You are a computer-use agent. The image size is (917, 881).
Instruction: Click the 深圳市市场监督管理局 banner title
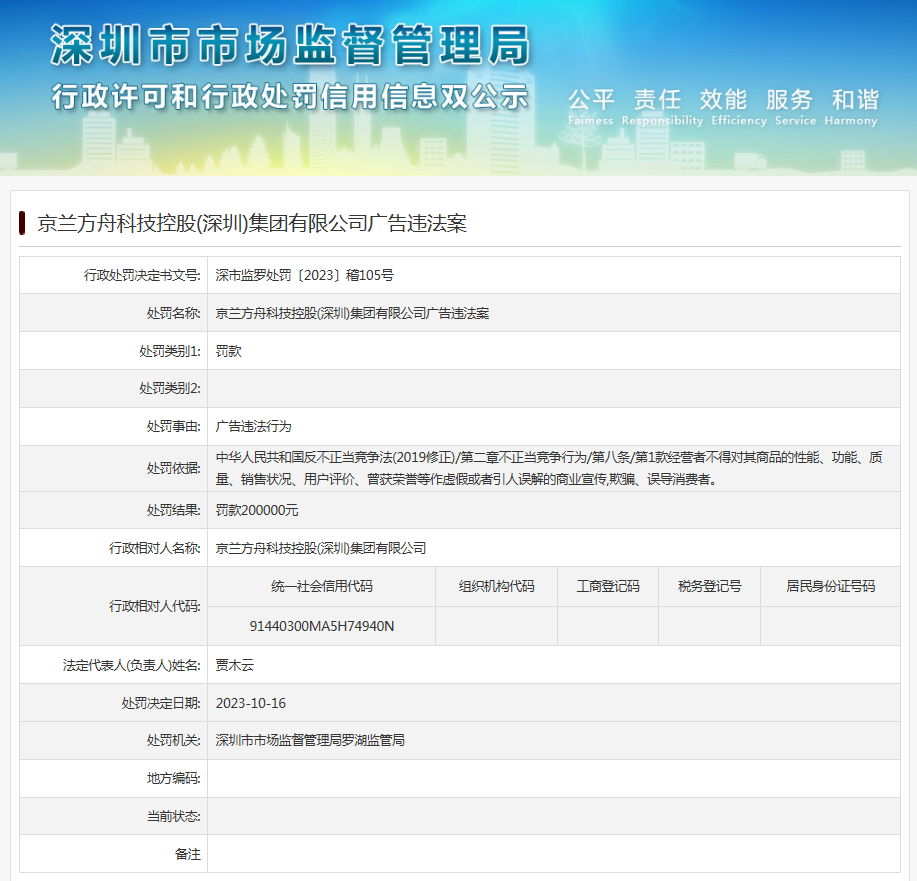click(290, 45)
